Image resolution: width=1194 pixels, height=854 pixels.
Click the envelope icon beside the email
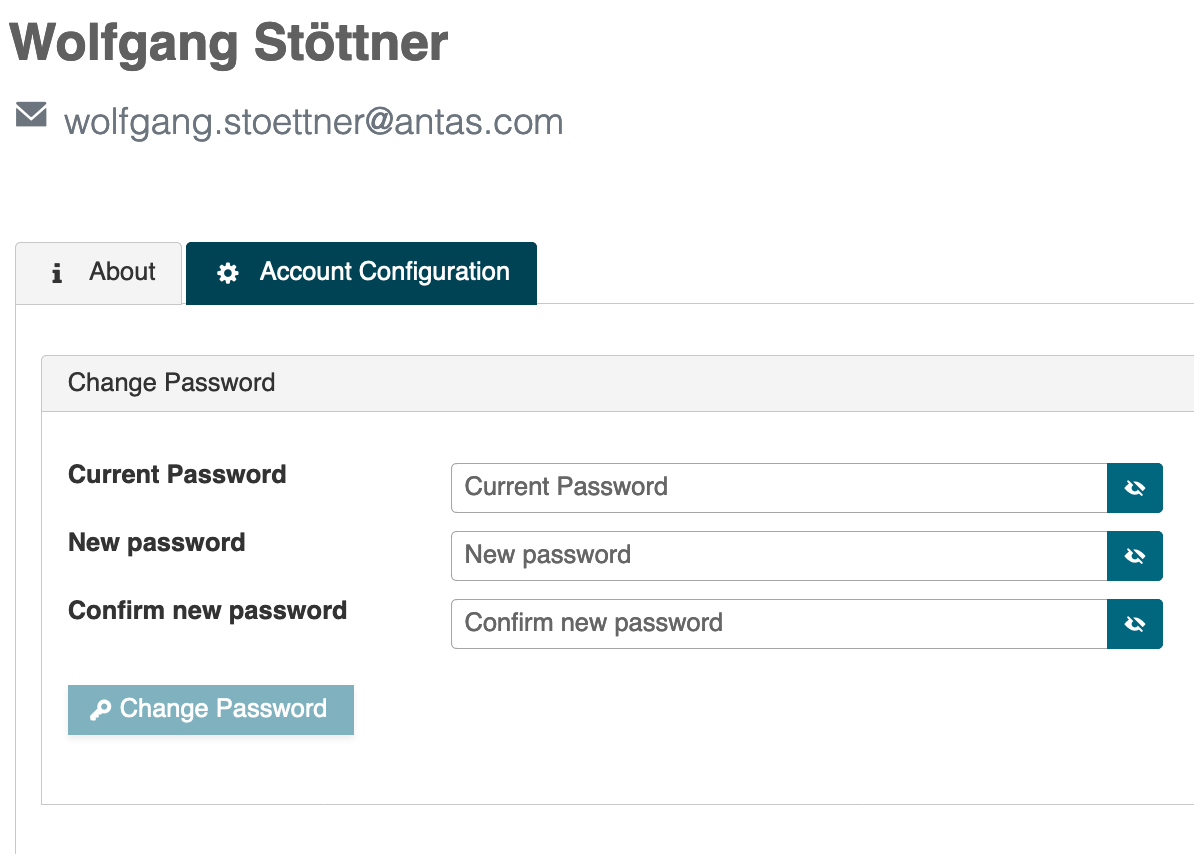[31, 115]
